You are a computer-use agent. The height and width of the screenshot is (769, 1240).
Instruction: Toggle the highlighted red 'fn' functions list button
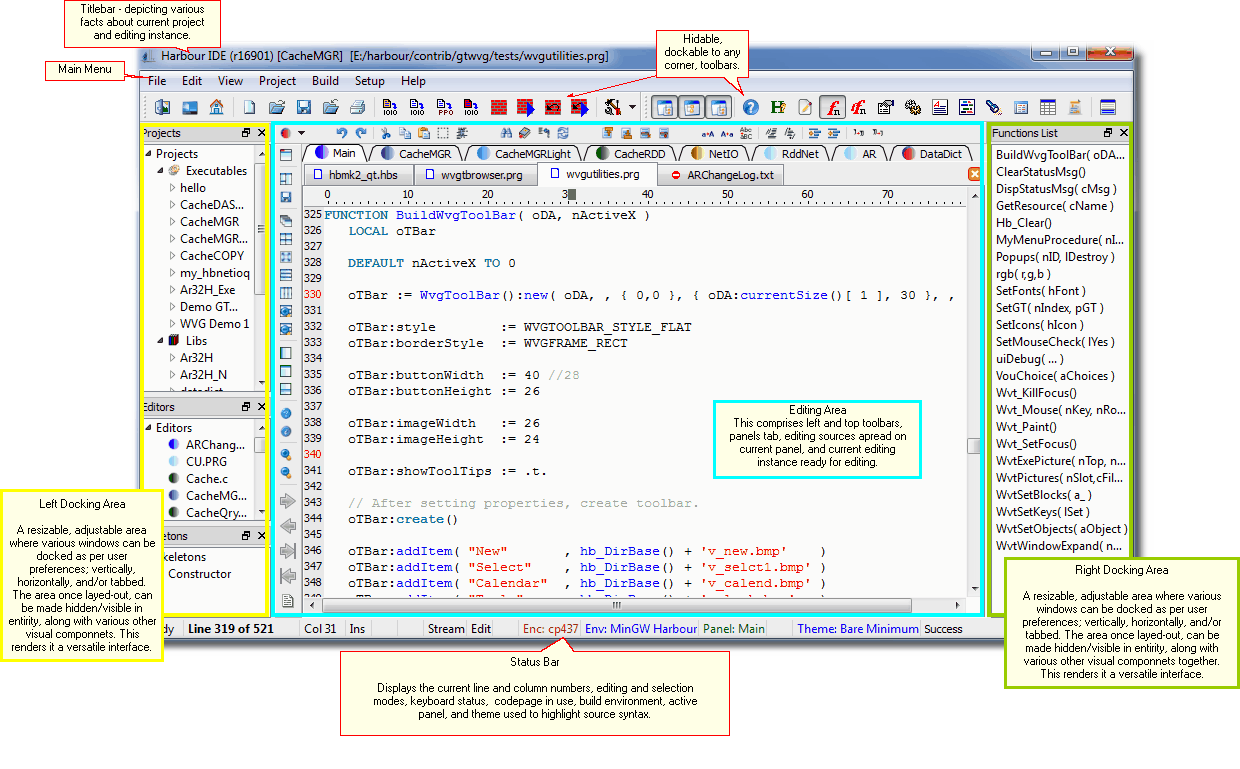tap(831, 107)
